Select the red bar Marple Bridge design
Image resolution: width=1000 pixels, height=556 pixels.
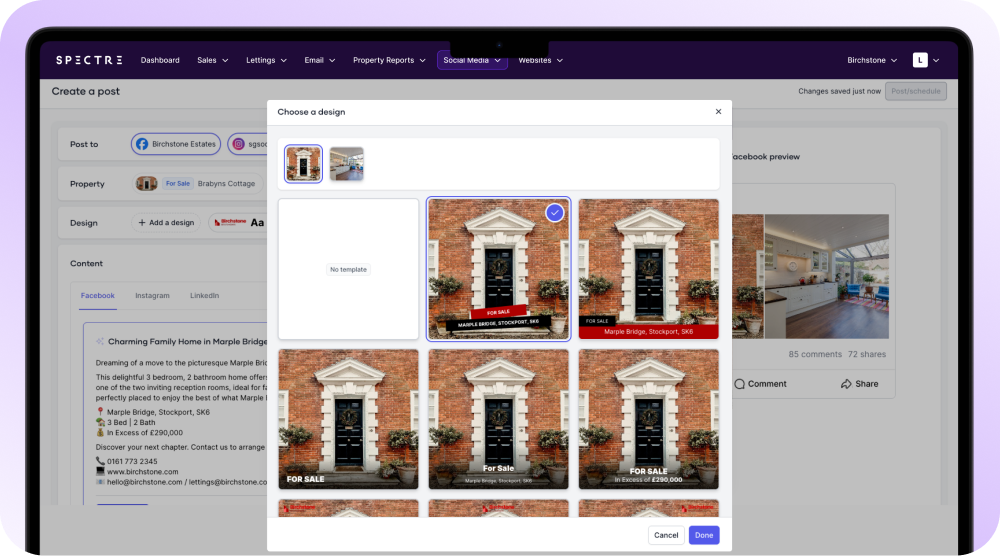[x=649, y=269]
